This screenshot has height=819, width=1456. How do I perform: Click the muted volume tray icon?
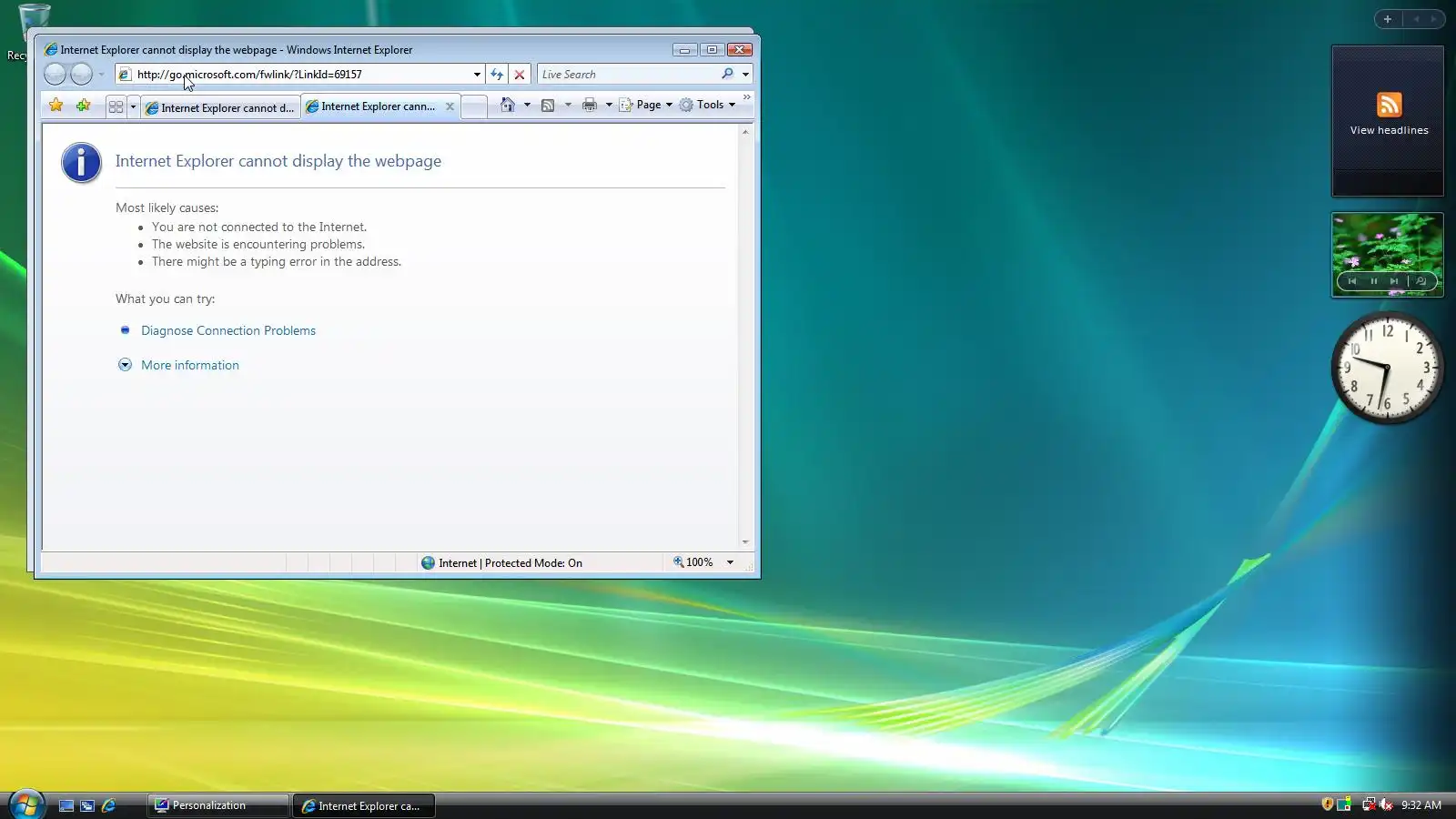(x=1386, y=804)
